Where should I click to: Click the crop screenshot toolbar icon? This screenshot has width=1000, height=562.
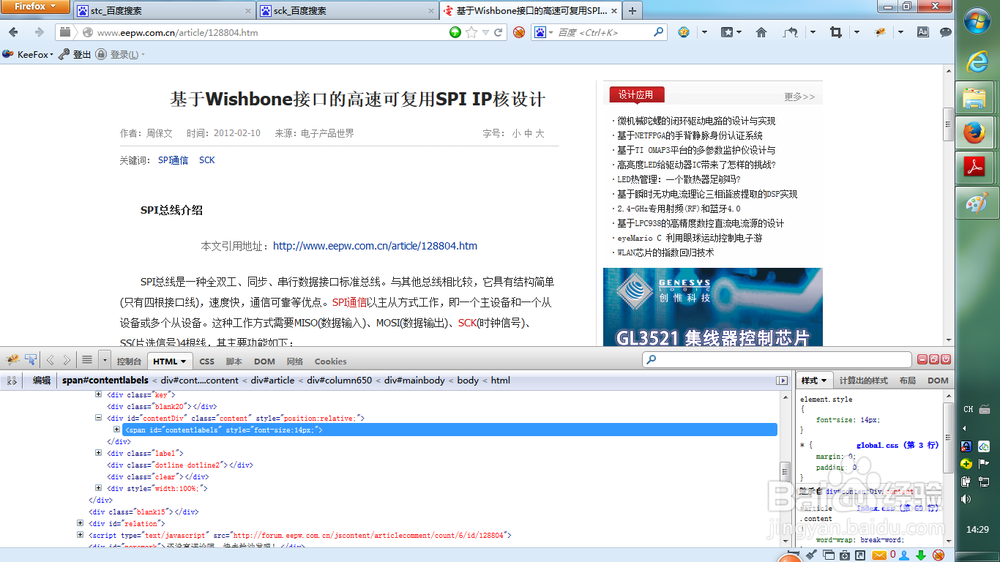[835, 32]
